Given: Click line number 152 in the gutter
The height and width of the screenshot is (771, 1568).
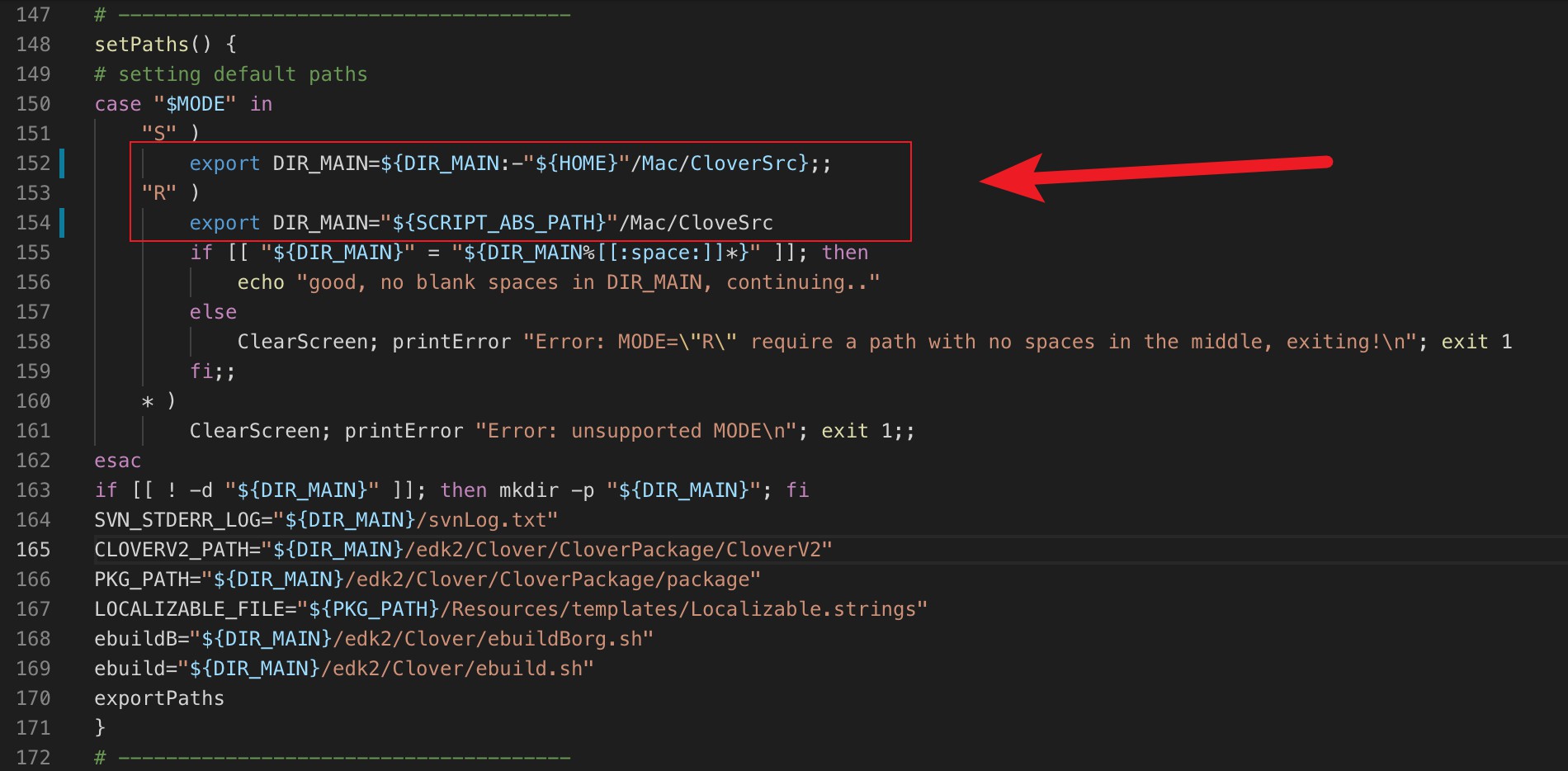Looking at the screenshot, I should click(x=33, y=163).
